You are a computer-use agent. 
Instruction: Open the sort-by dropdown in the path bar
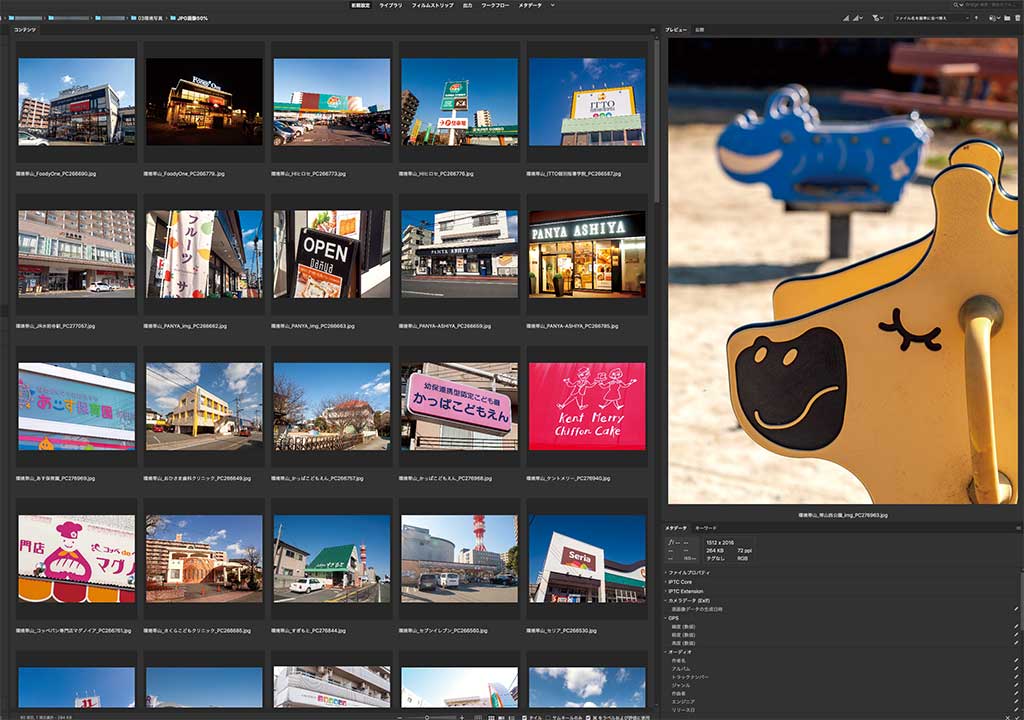[x=931, y=18]
